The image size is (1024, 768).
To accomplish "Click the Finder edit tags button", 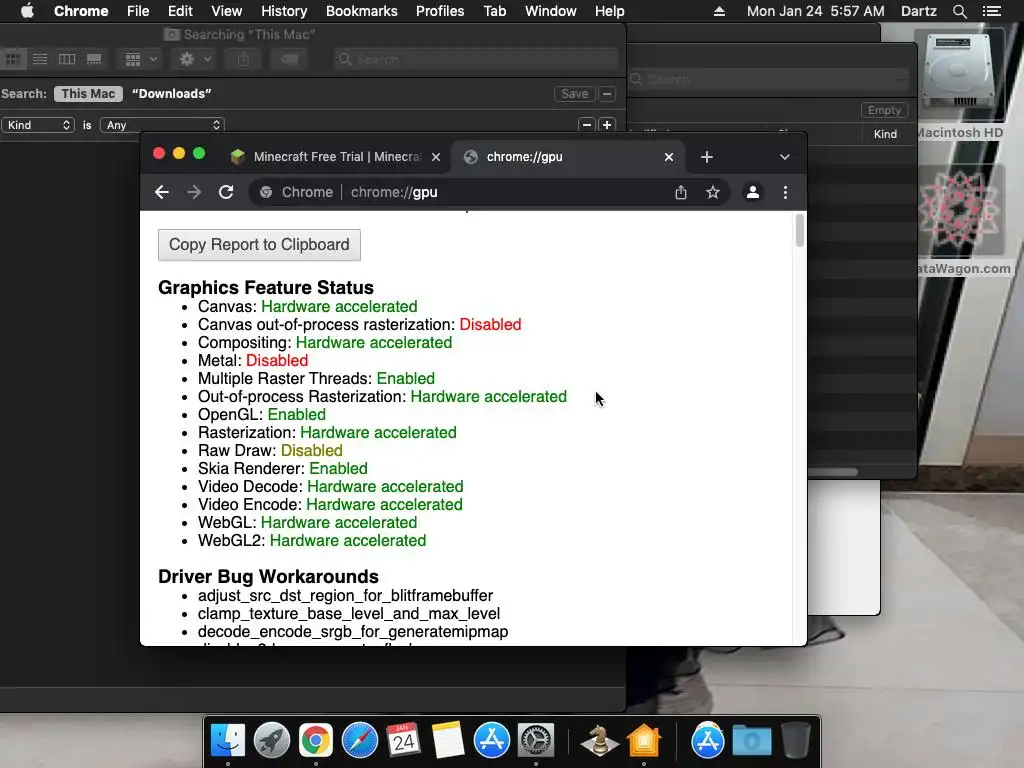I will [289, 59].
